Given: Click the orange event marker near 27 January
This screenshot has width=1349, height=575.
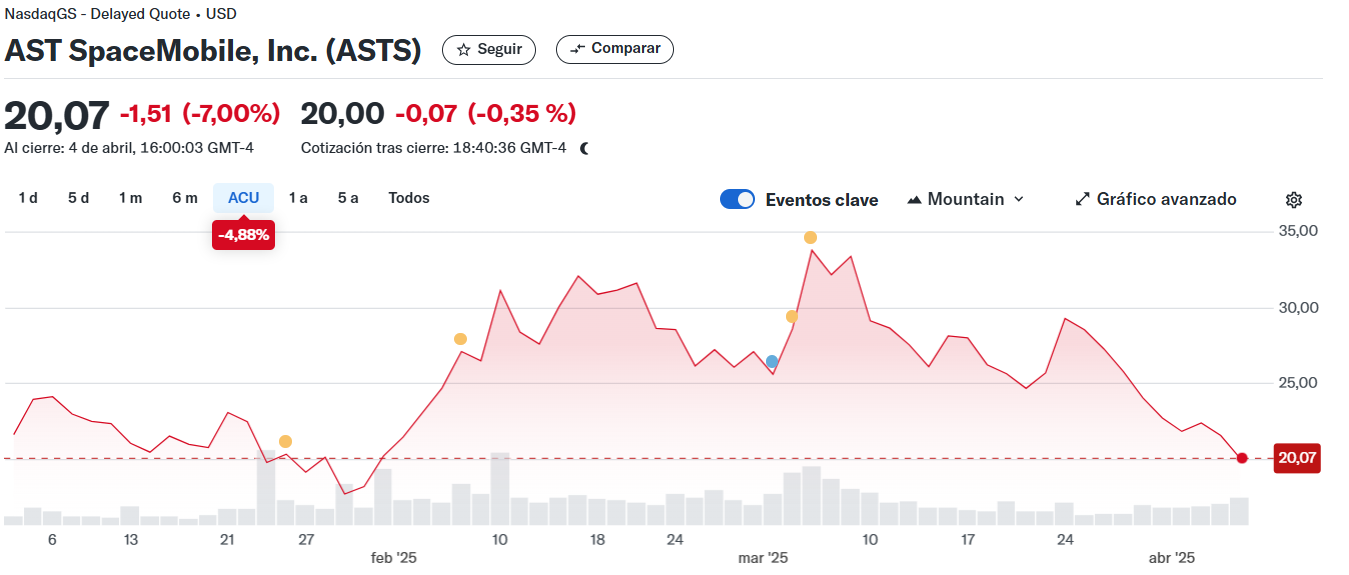Looking at the screenshot, I should pos(285,441).
